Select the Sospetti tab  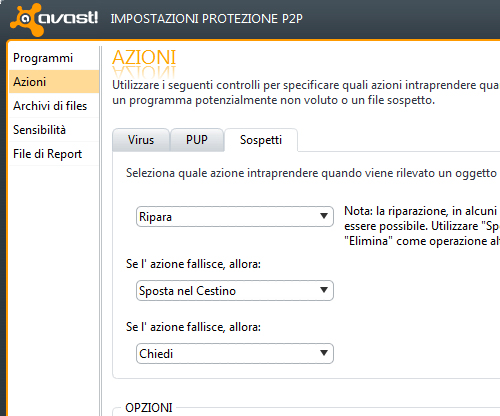[261, 140]
